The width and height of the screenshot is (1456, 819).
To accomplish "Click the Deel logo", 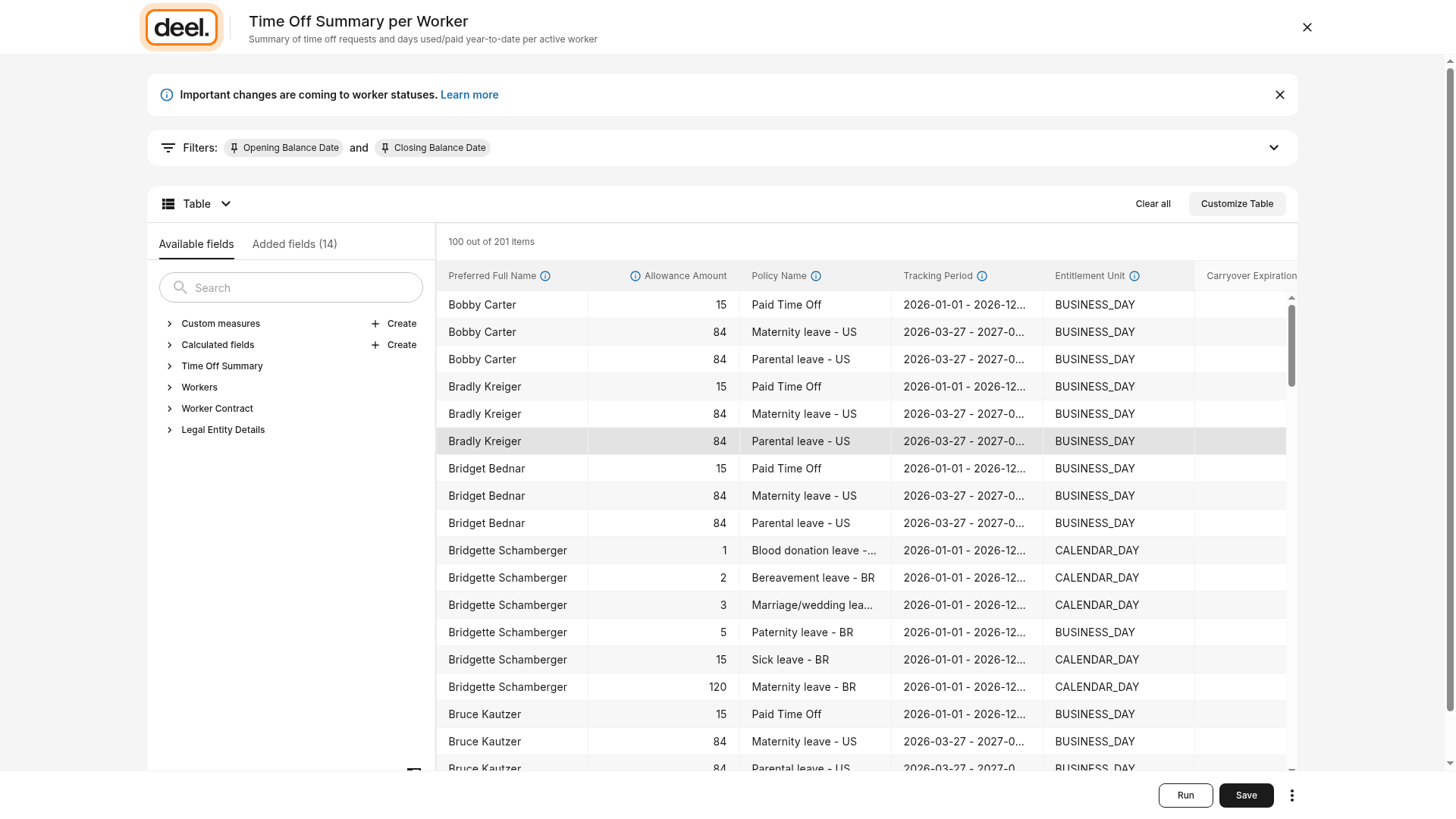I will [x=181, y=27].
